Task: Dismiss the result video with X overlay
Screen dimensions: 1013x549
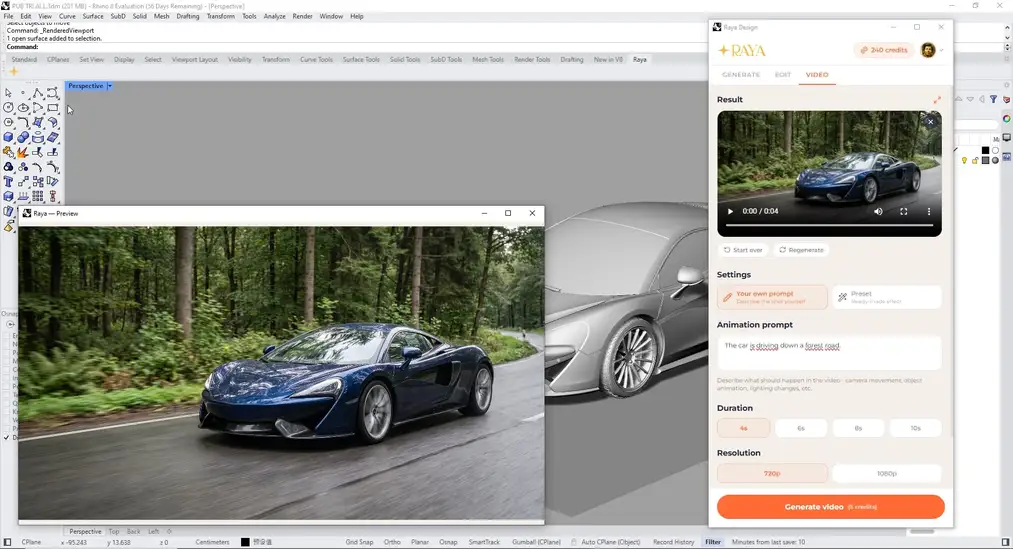Action: click(x=930, y=121)
